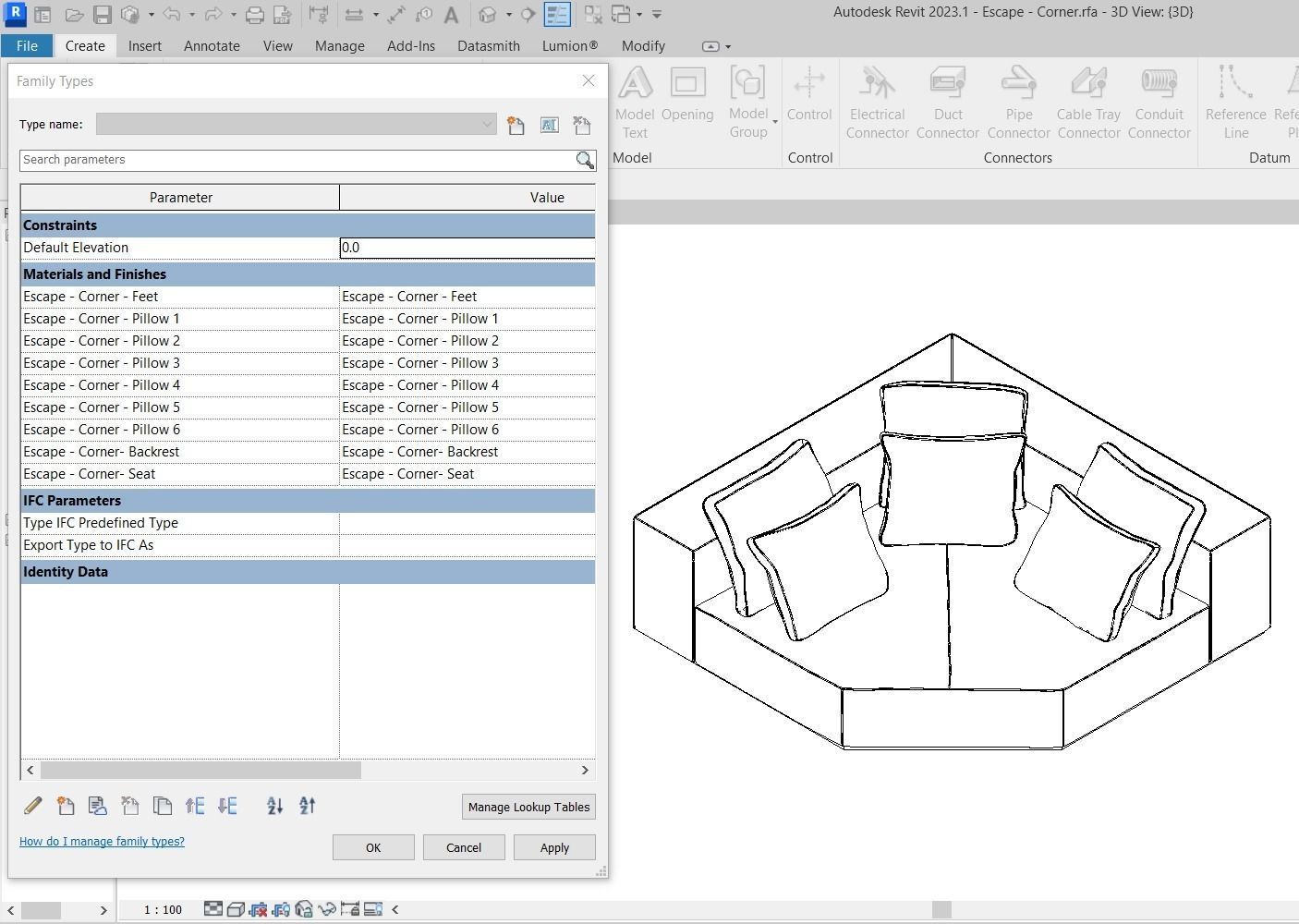Click the Duct Connector tool
Screen dimensions: 1299x924
[948, 103]
